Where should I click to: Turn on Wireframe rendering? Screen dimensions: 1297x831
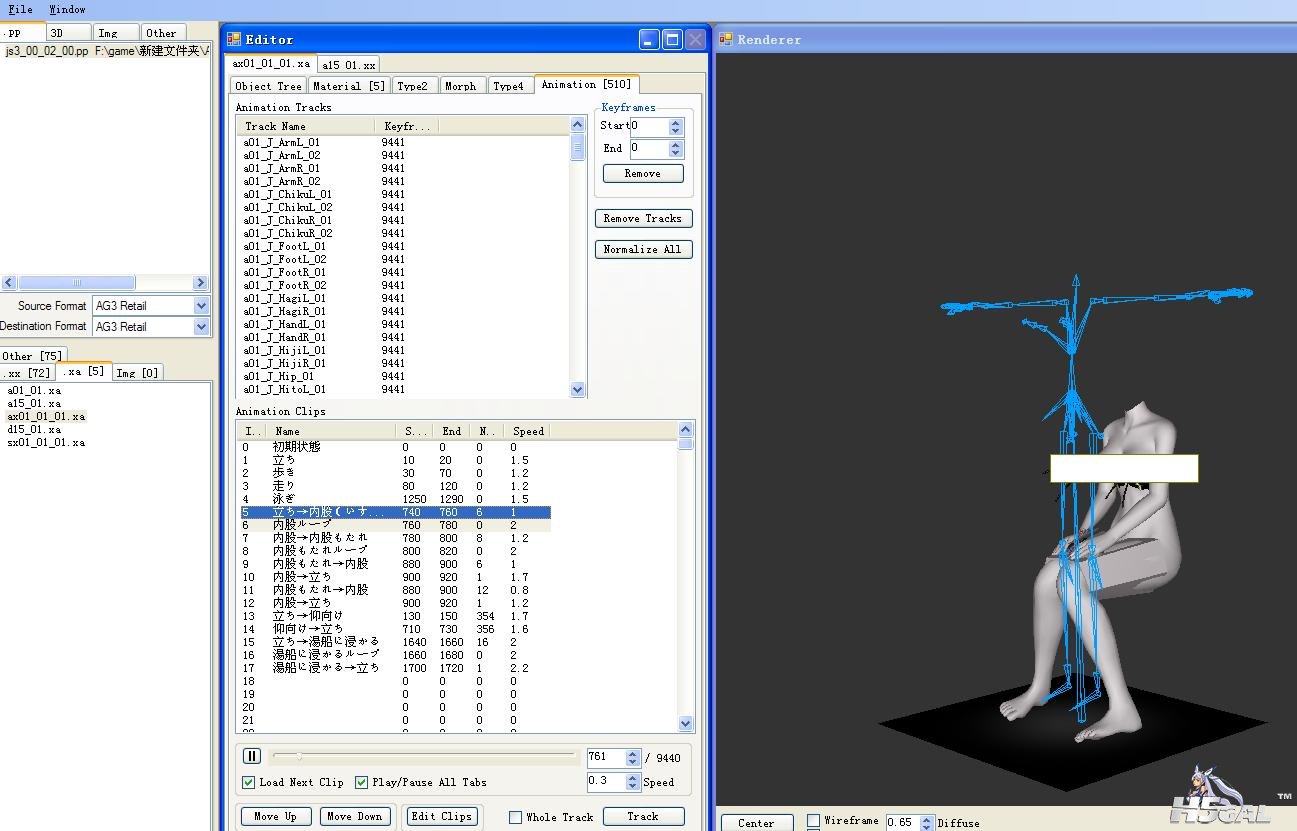pyautogui.click(x=813, y=821)
